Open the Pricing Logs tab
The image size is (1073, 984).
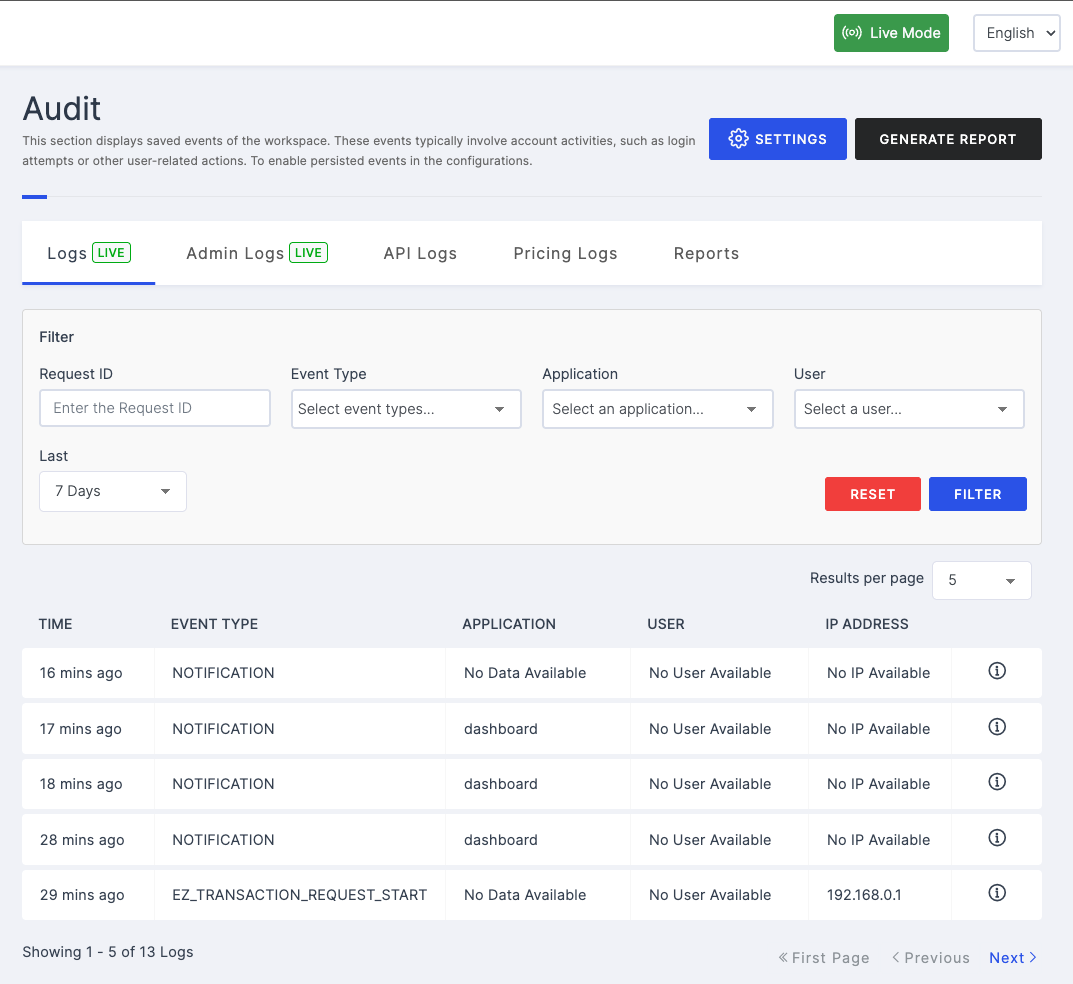pos(565,253)
